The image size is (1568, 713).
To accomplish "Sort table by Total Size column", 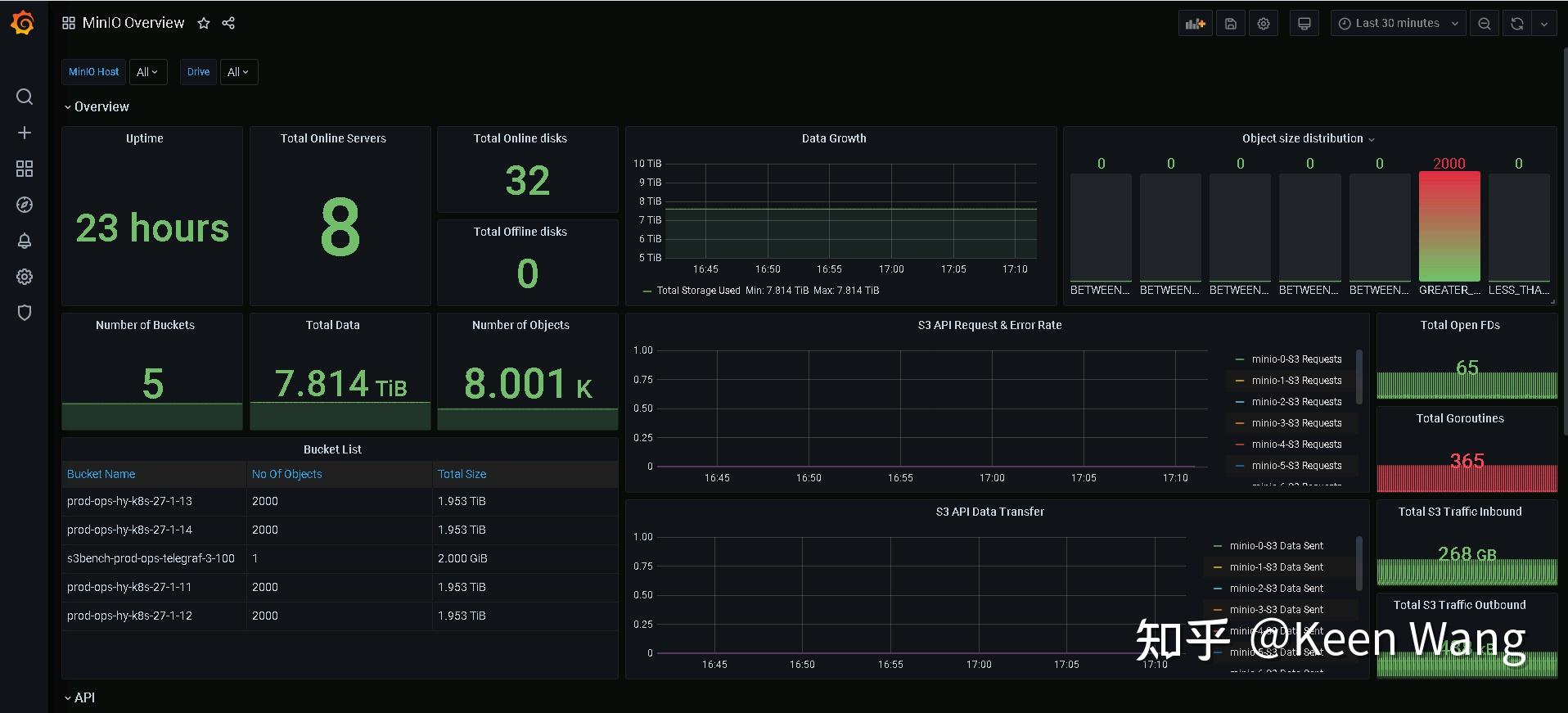I will pyautogui.click(x=462, y=474).
